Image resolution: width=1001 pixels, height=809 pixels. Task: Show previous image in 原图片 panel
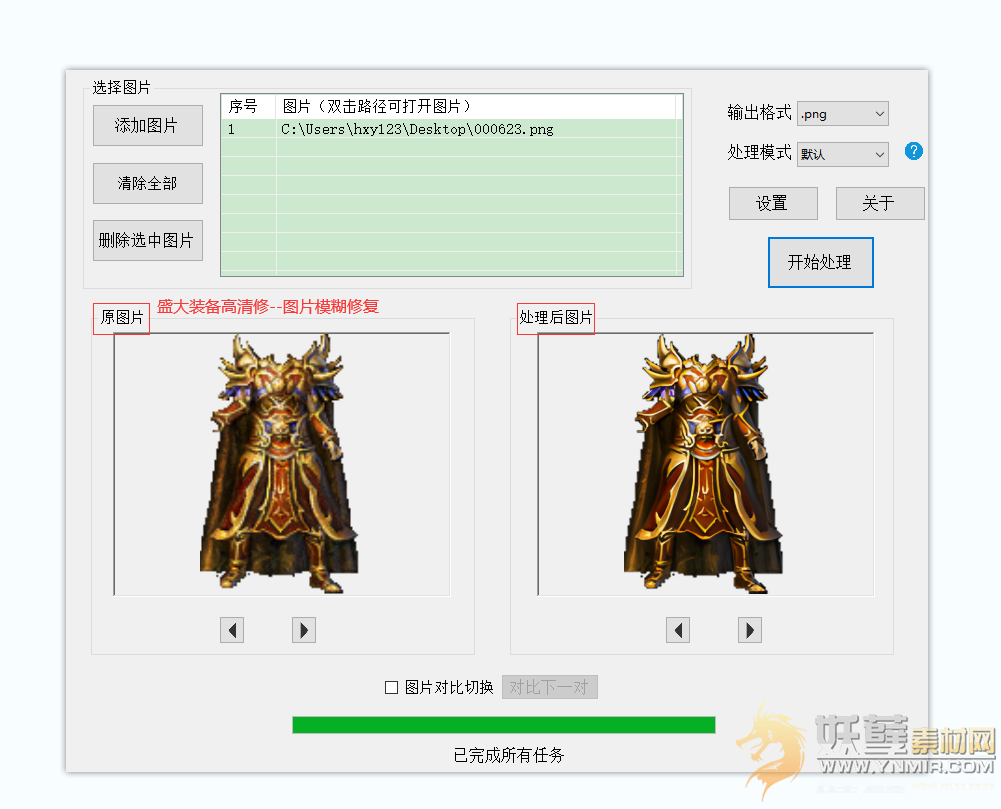point(232,630)
